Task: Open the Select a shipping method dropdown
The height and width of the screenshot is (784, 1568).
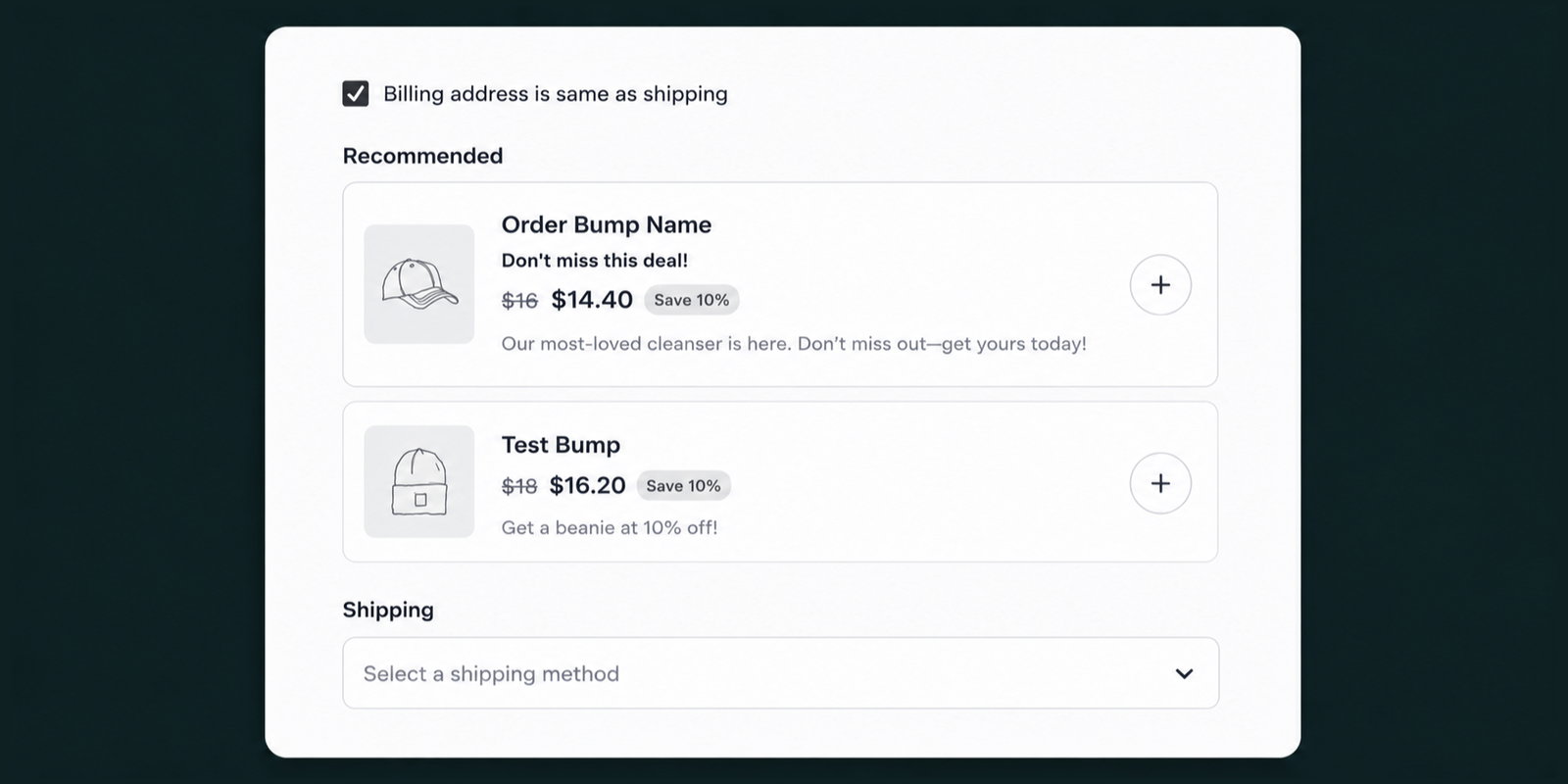Action: 780,673
